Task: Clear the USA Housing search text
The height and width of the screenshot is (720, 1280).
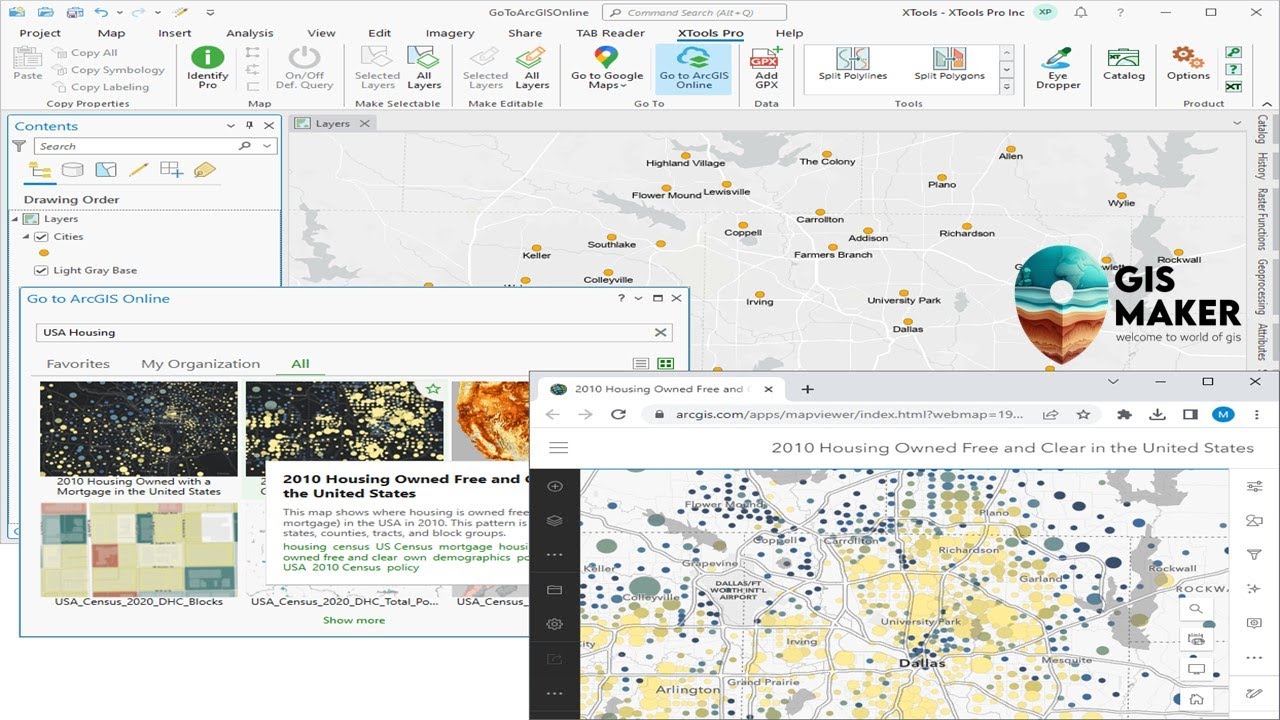Action: [661, 332]
